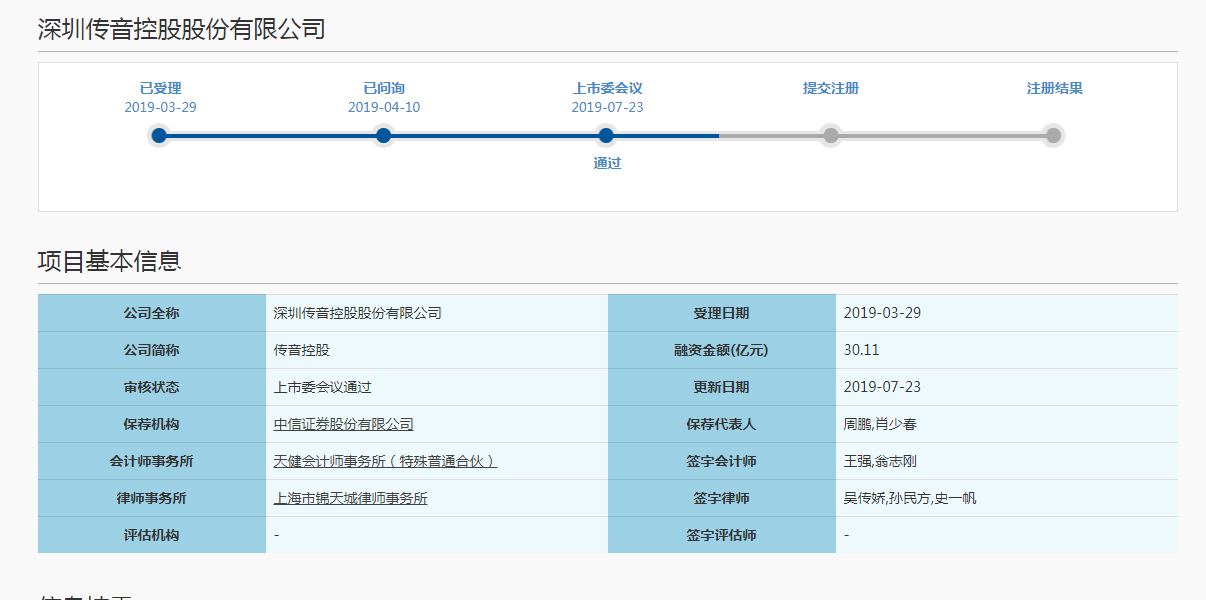
Task: Click the 提交注册 stage label
Action: pos(831,88)
